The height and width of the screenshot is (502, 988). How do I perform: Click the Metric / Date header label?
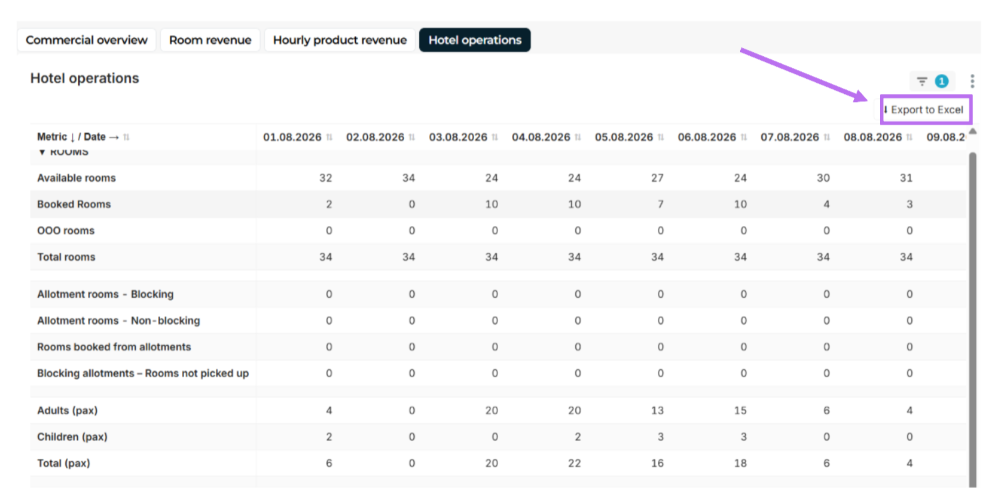click(x=78, y=137)
